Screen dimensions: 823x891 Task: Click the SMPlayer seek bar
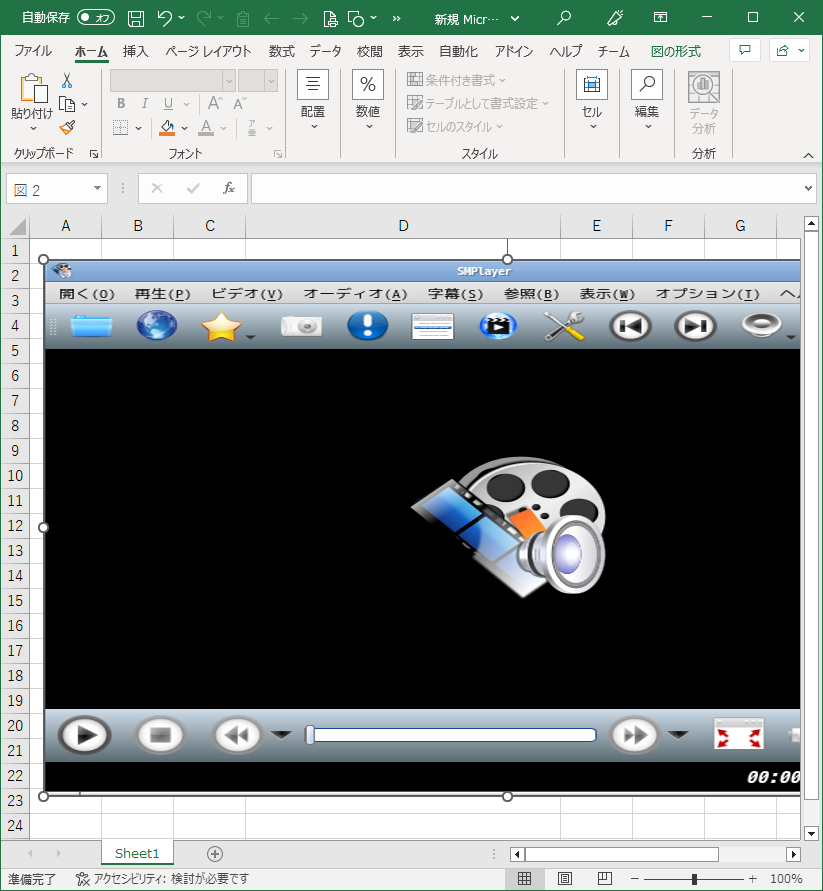click(x=451, y=735)
